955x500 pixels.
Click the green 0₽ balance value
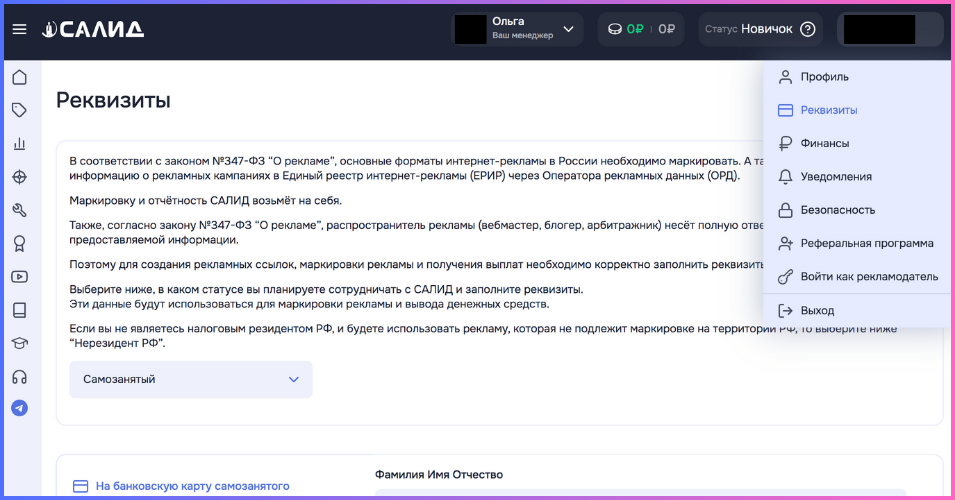pos(635,29)
